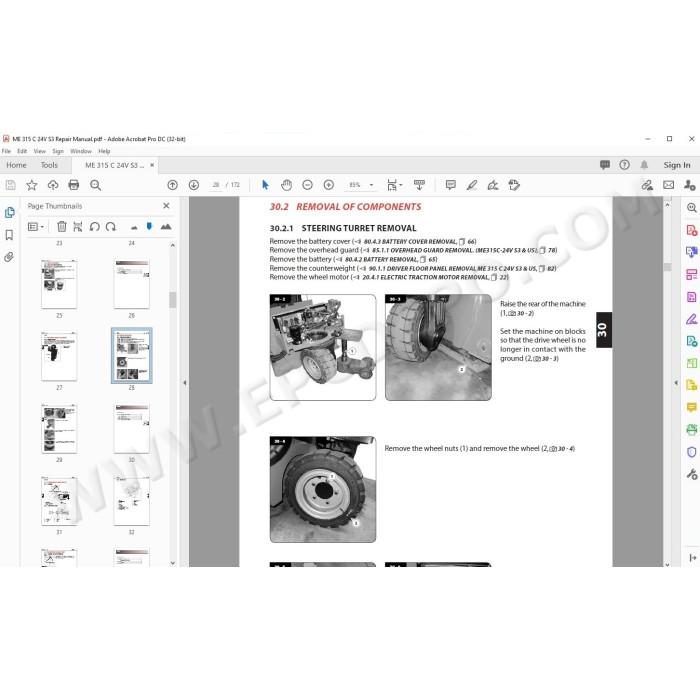
Task: Switch to the Tools tab
Action: point(49,165)
